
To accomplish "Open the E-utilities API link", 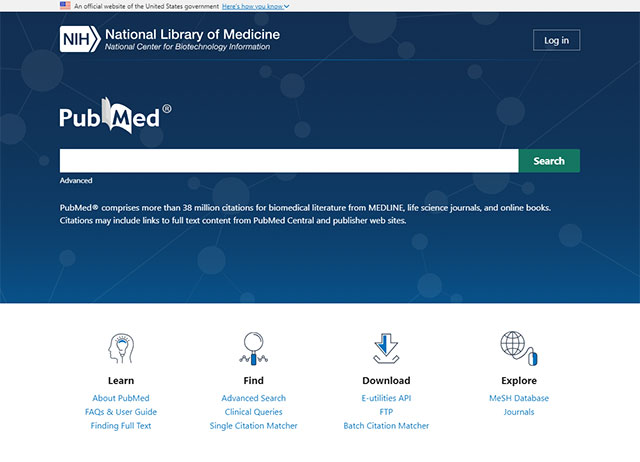I will point(386,398).
